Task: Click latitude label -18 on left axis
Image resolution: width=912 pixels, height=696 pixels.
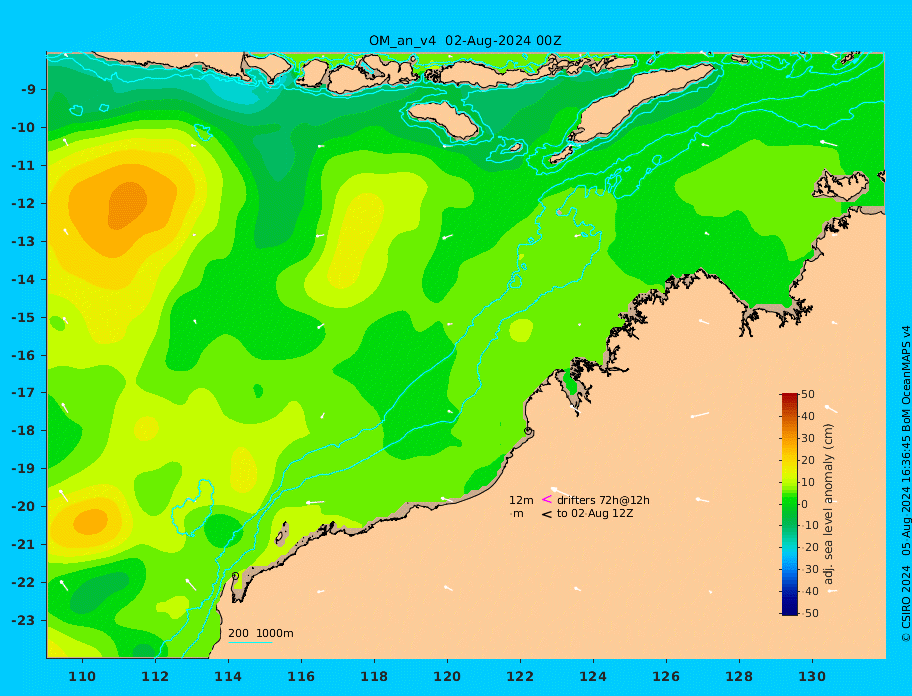Action: point(24,431)
